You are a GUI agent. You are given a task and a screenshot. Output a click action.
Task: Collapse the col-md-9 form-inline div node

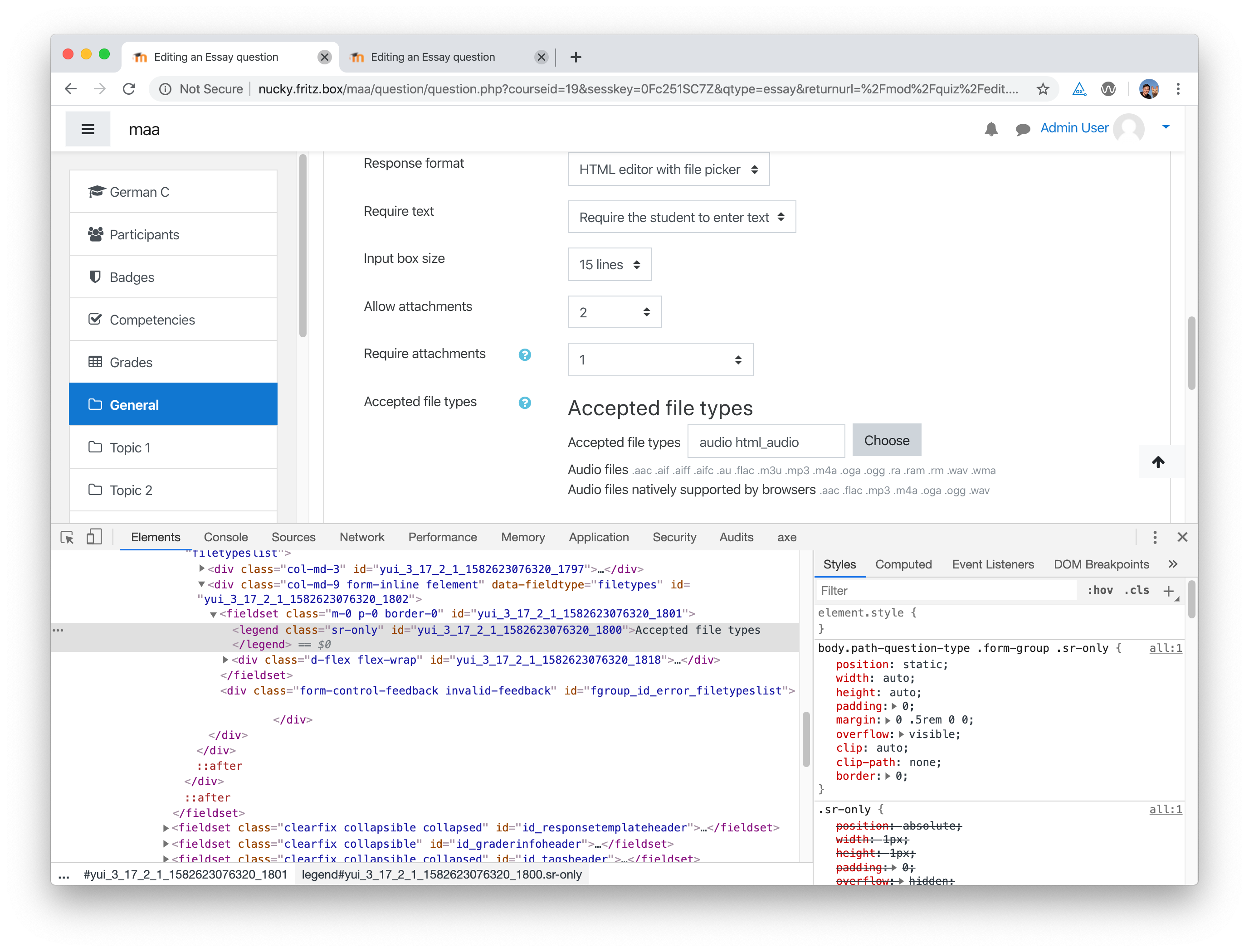(202, 584)
